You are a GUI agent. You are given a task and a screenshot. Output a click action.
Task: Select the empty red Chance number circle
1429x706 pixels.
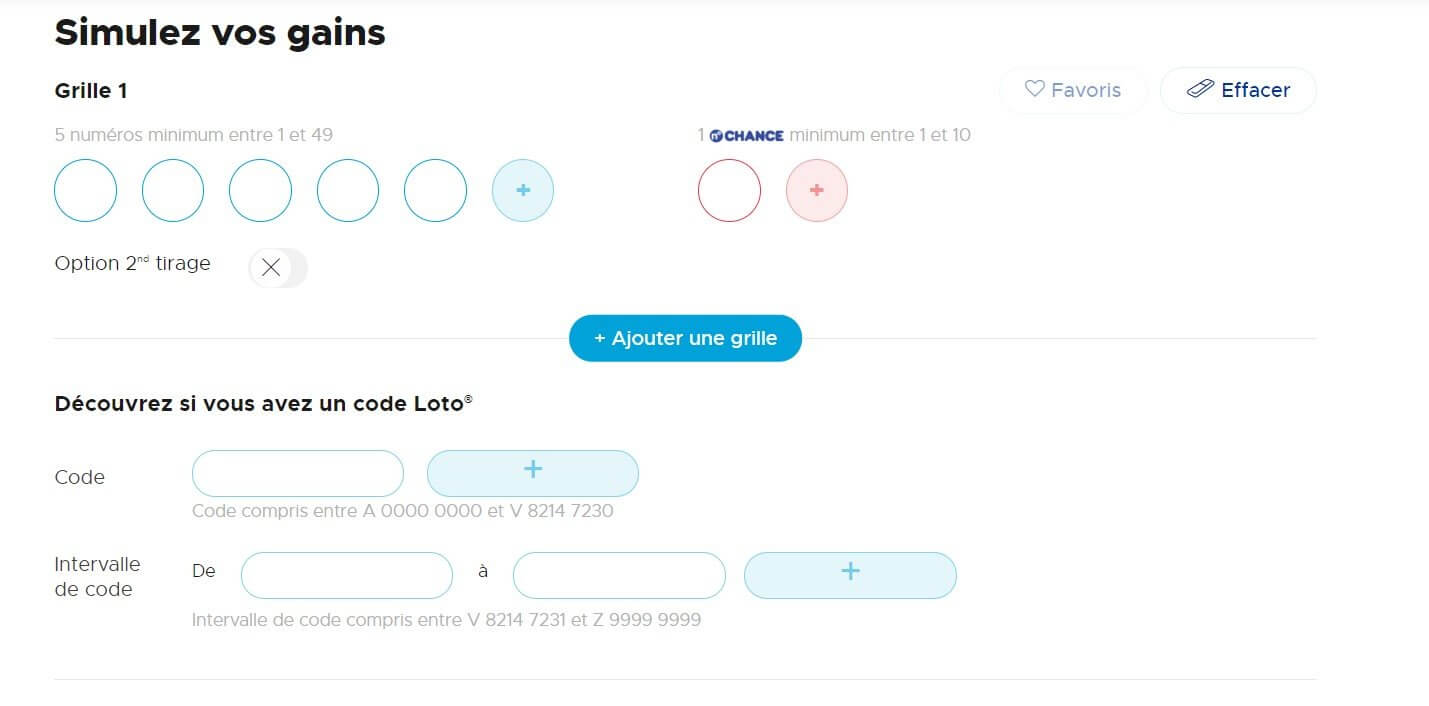(x=729, y=190)
